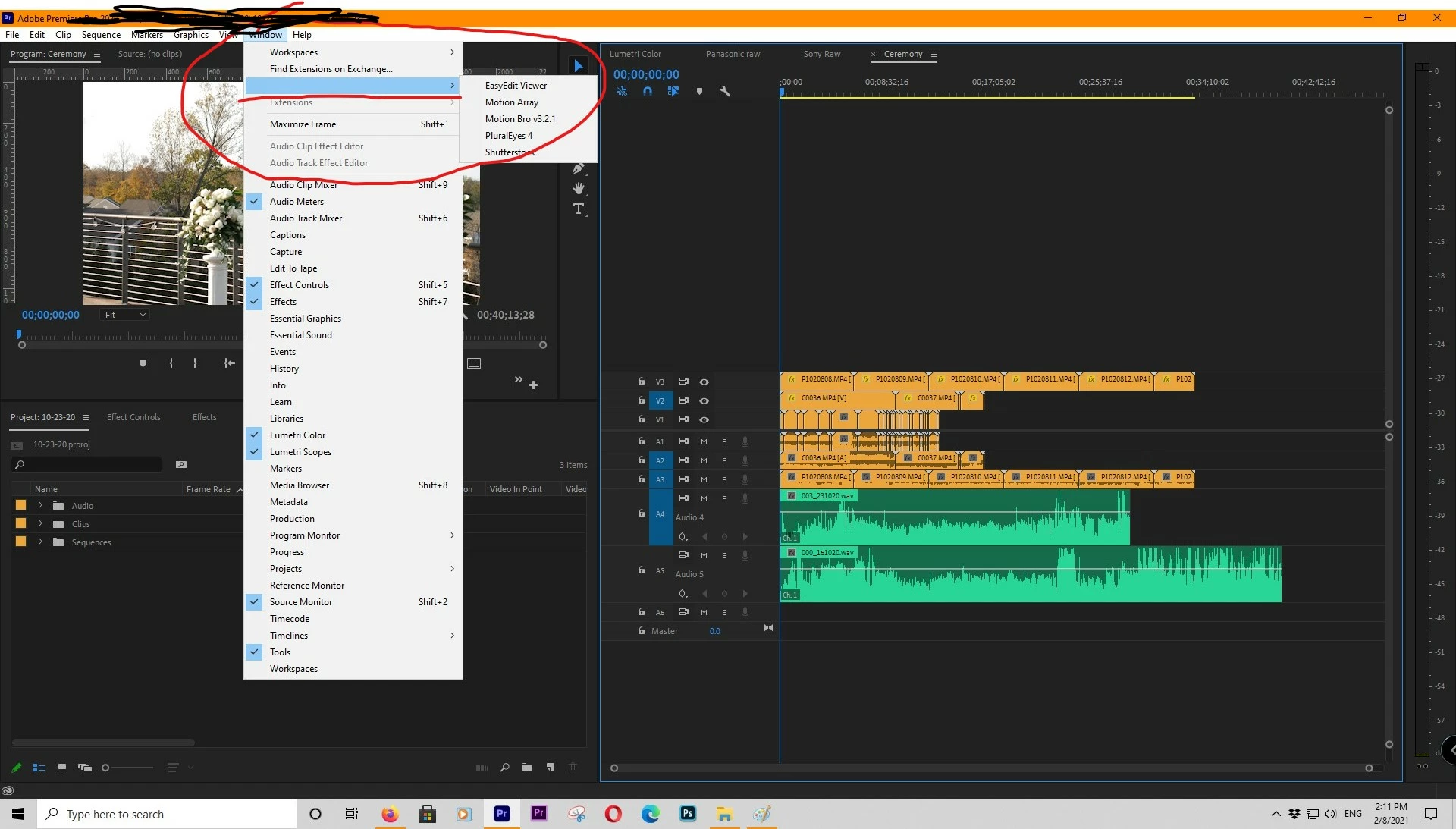The width and height of the screenshot is (1456, 829).
Task: Toggle snap in timeline magnet icon
Action: coord(647,91)
